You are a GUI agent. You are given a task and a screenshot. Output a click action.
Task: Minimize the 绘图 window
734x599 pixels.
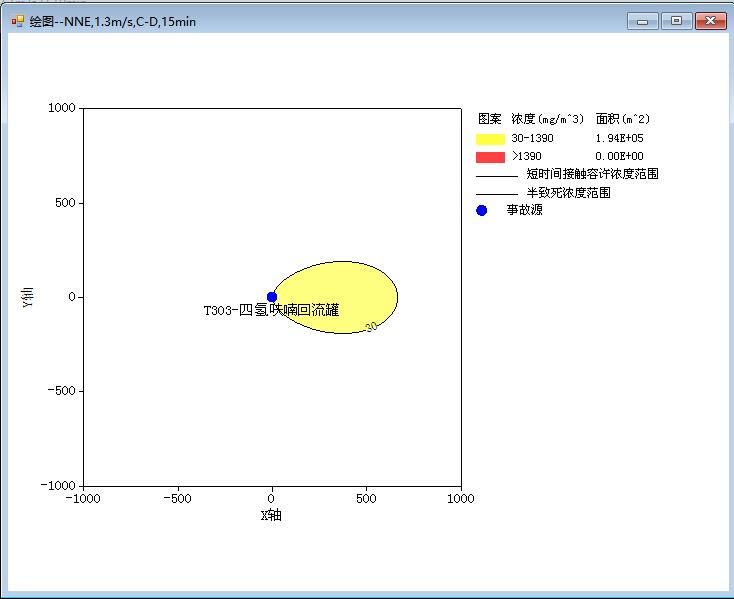(x=643, y=21)
